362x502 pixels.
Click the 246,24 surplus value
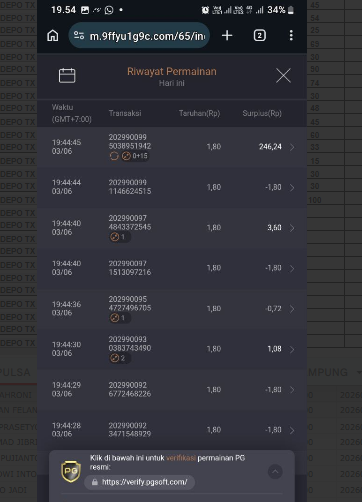(270, 147)
